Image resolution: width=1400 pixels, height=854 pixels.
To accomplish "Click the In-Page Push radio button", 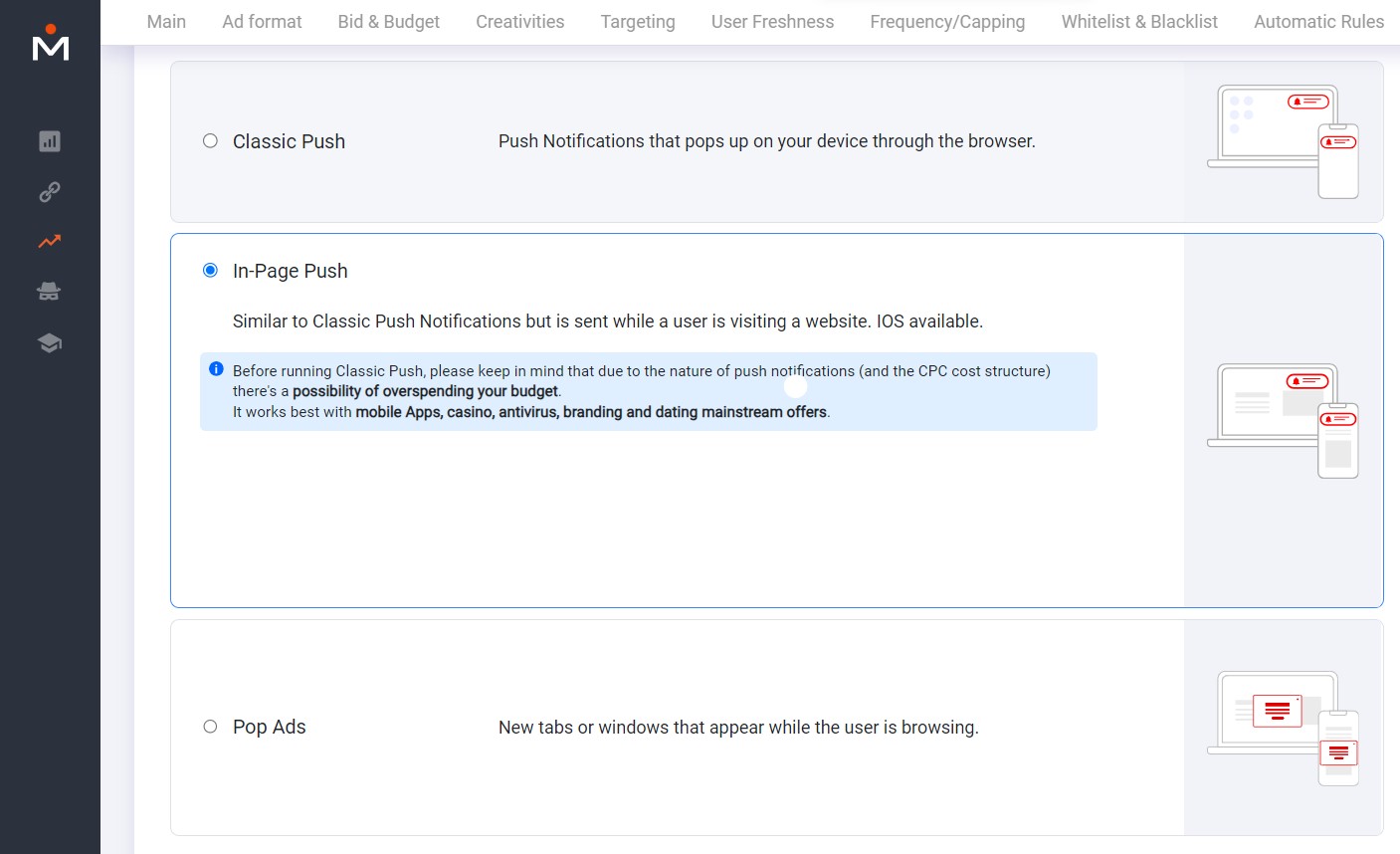I will 210,269.
